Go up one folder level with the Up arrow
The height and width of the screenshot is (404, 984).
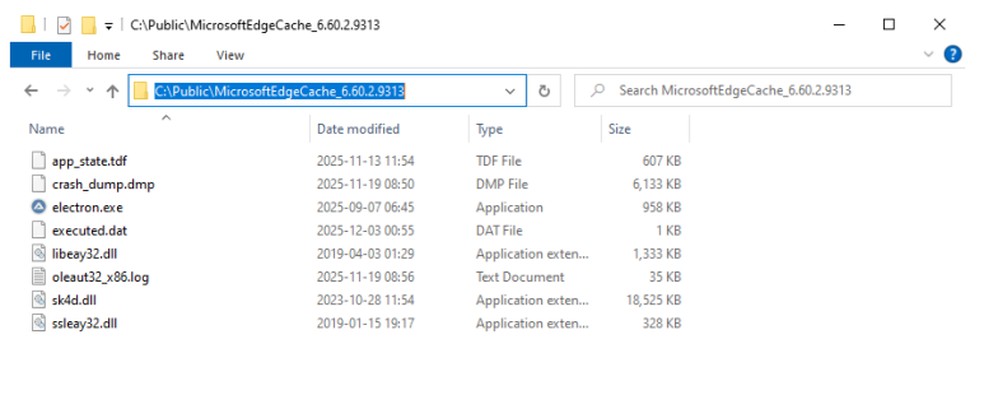click(x=112, y=91)
